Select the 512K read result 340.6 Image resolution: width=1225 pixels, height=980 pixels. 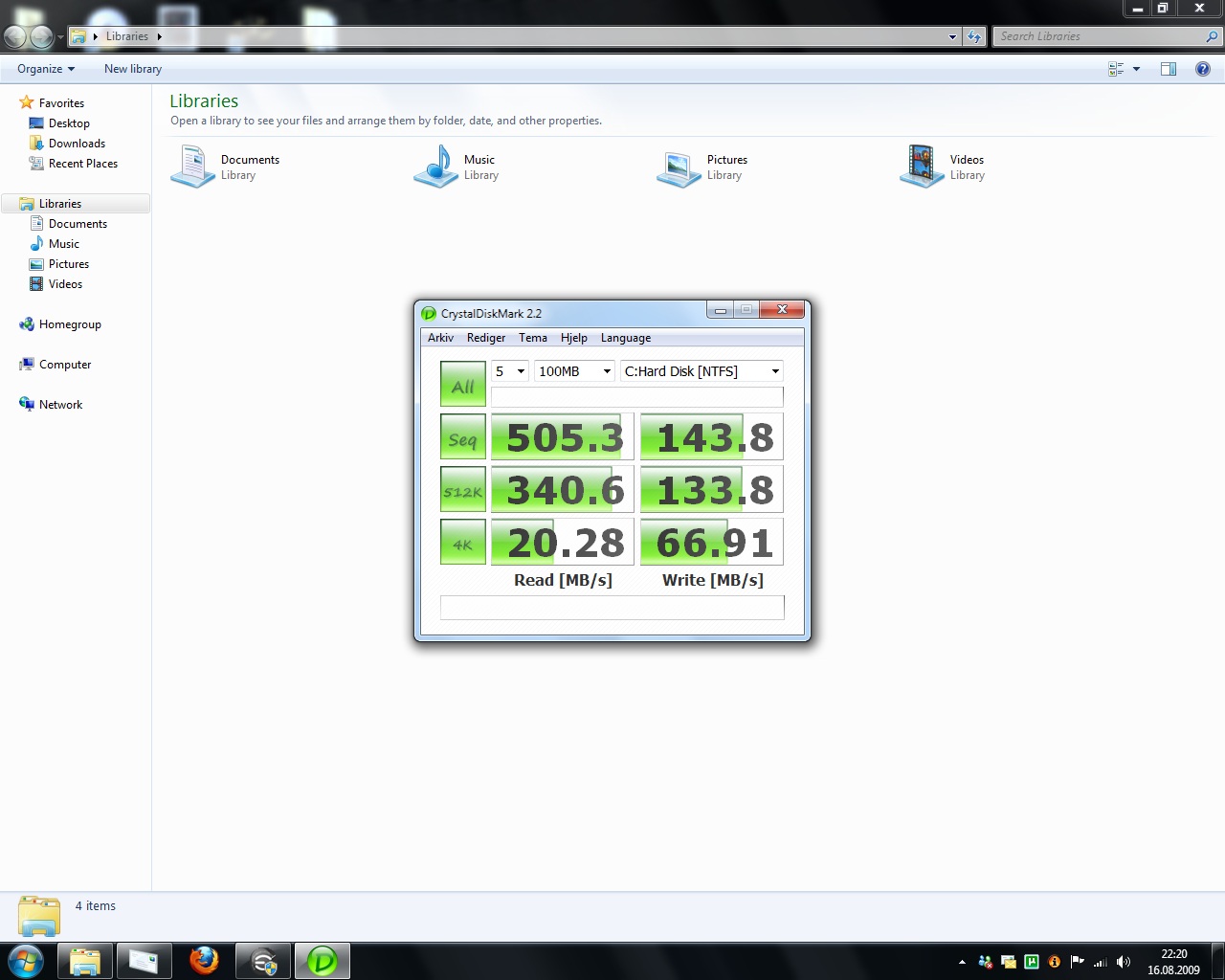[x=563, y=490]
